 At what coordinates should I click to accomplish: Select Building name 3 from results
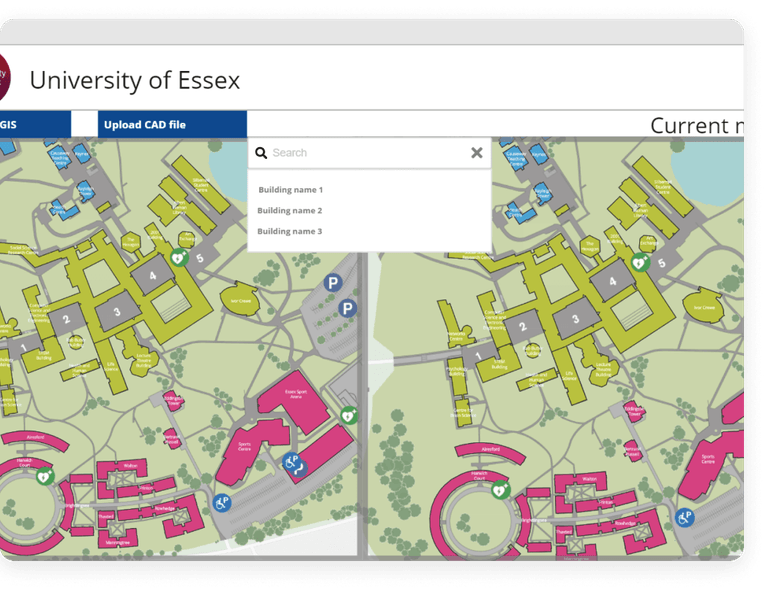point(289,231)
